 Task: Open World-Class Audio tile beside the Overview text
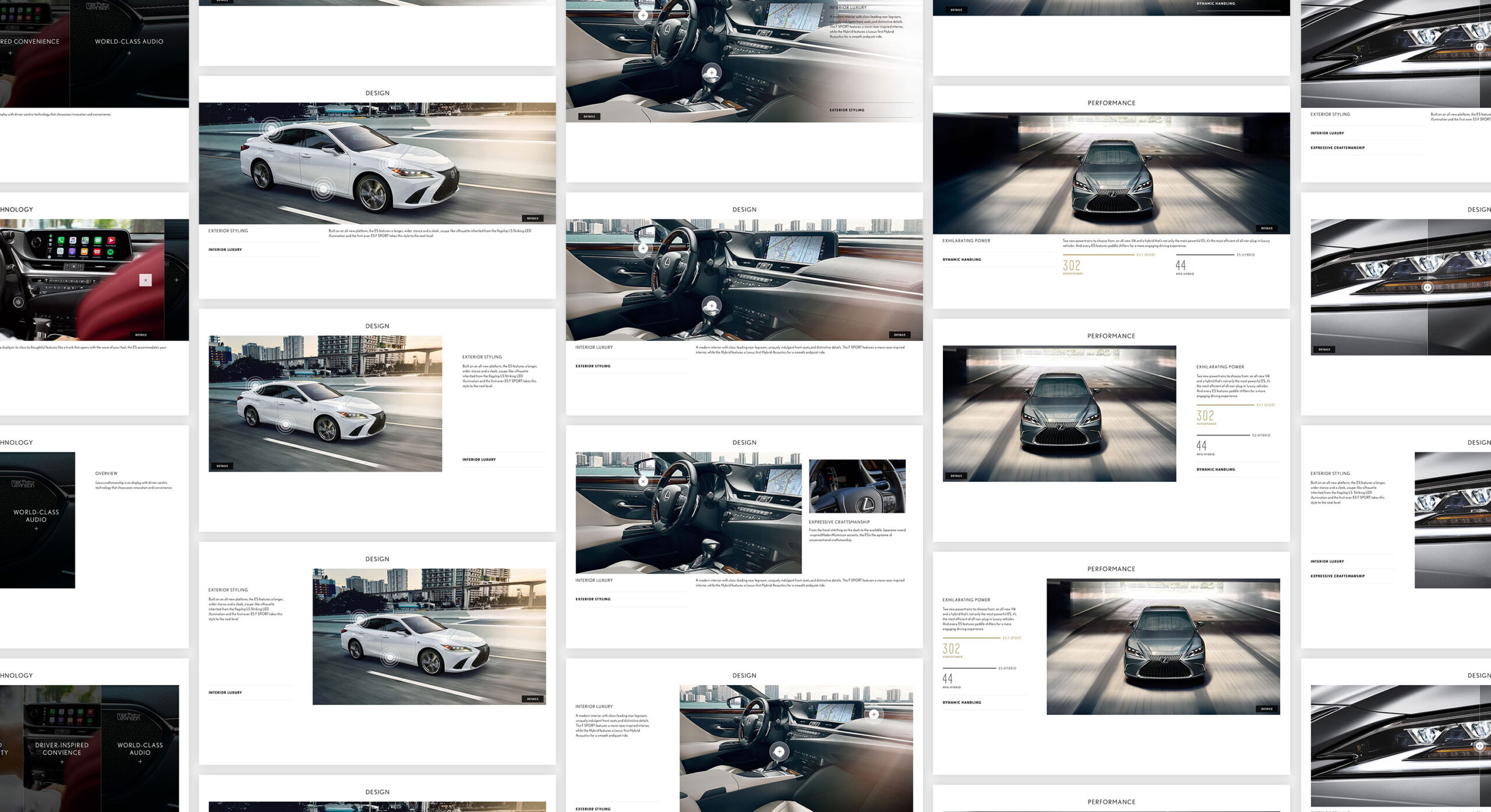pyautogui.click(x=36, y=520)
